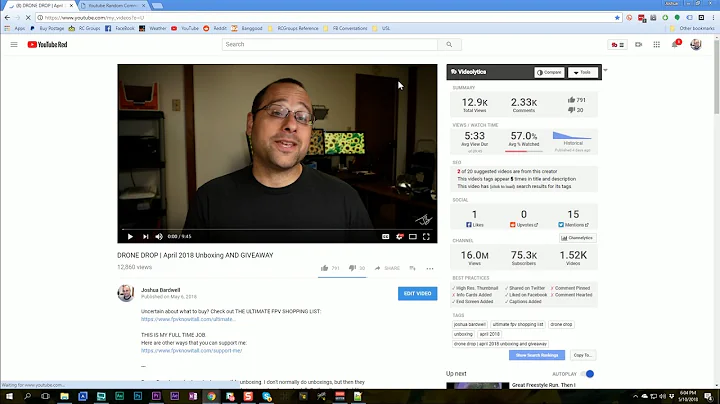Viewport: 720px width, 404px height.
Task: Open the Windows Start menu
Action: pyautogui.click(x=9, y=396)
